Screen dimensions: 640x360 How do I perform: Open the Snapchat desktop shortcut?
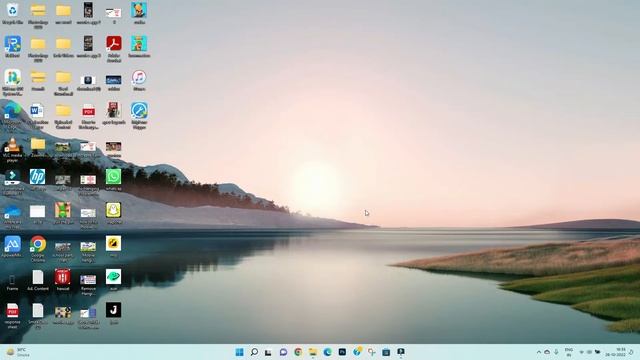[x=113, y=213]
